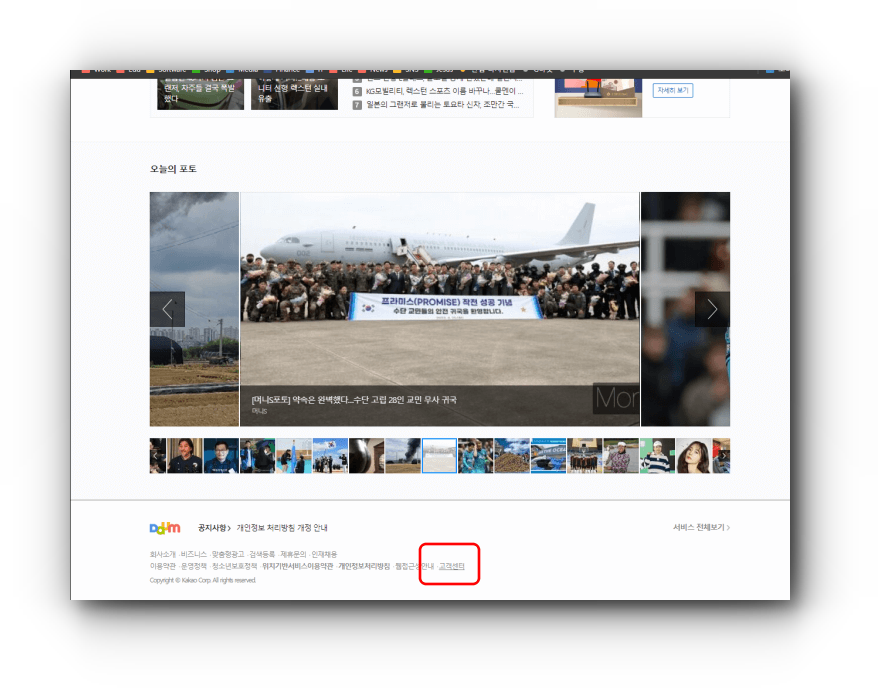Image resolution: width=878 pixels, height=688 pixels.
Task: Click the number 6 rank badge
Action: (357, 91)
